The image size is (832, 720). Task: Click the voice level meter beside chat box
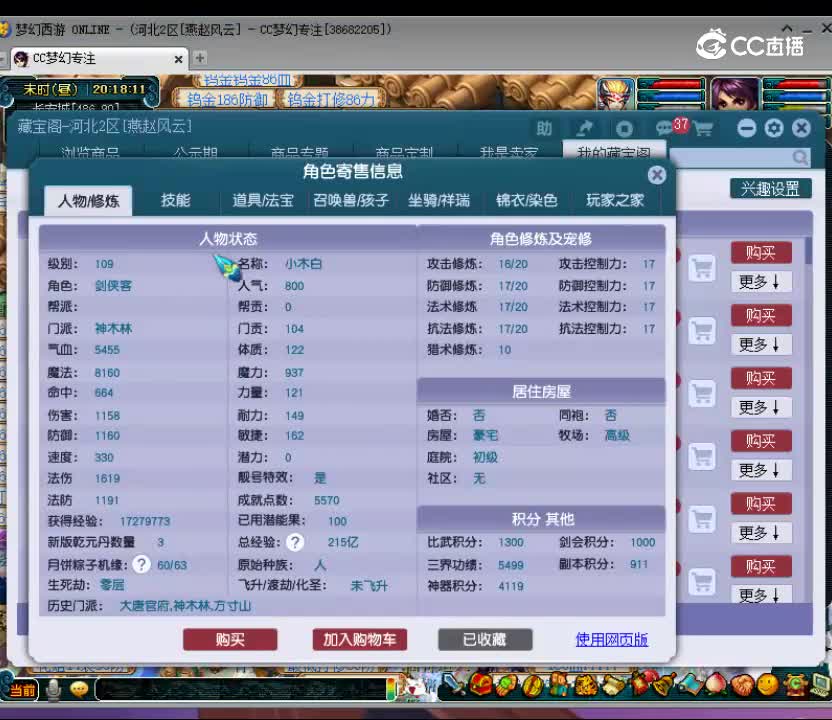point(392,689)
